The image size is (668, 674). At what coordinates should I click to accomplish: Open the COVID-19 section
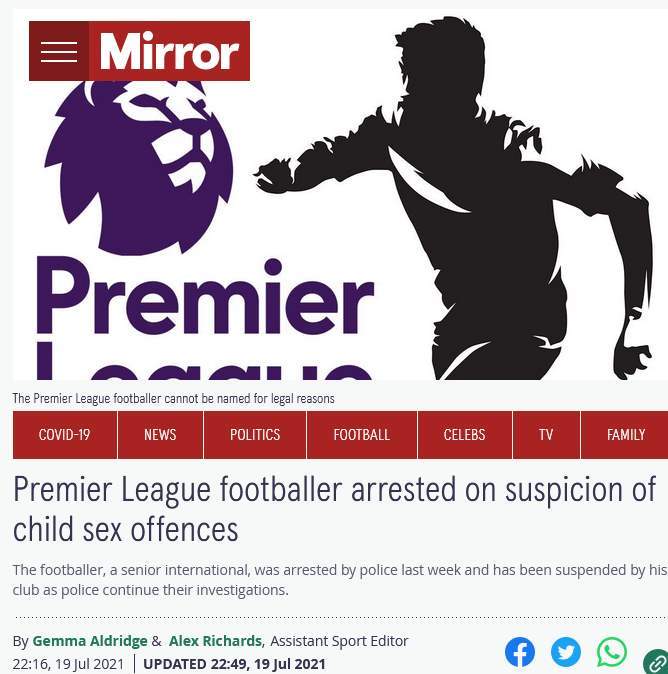(65, 435)
